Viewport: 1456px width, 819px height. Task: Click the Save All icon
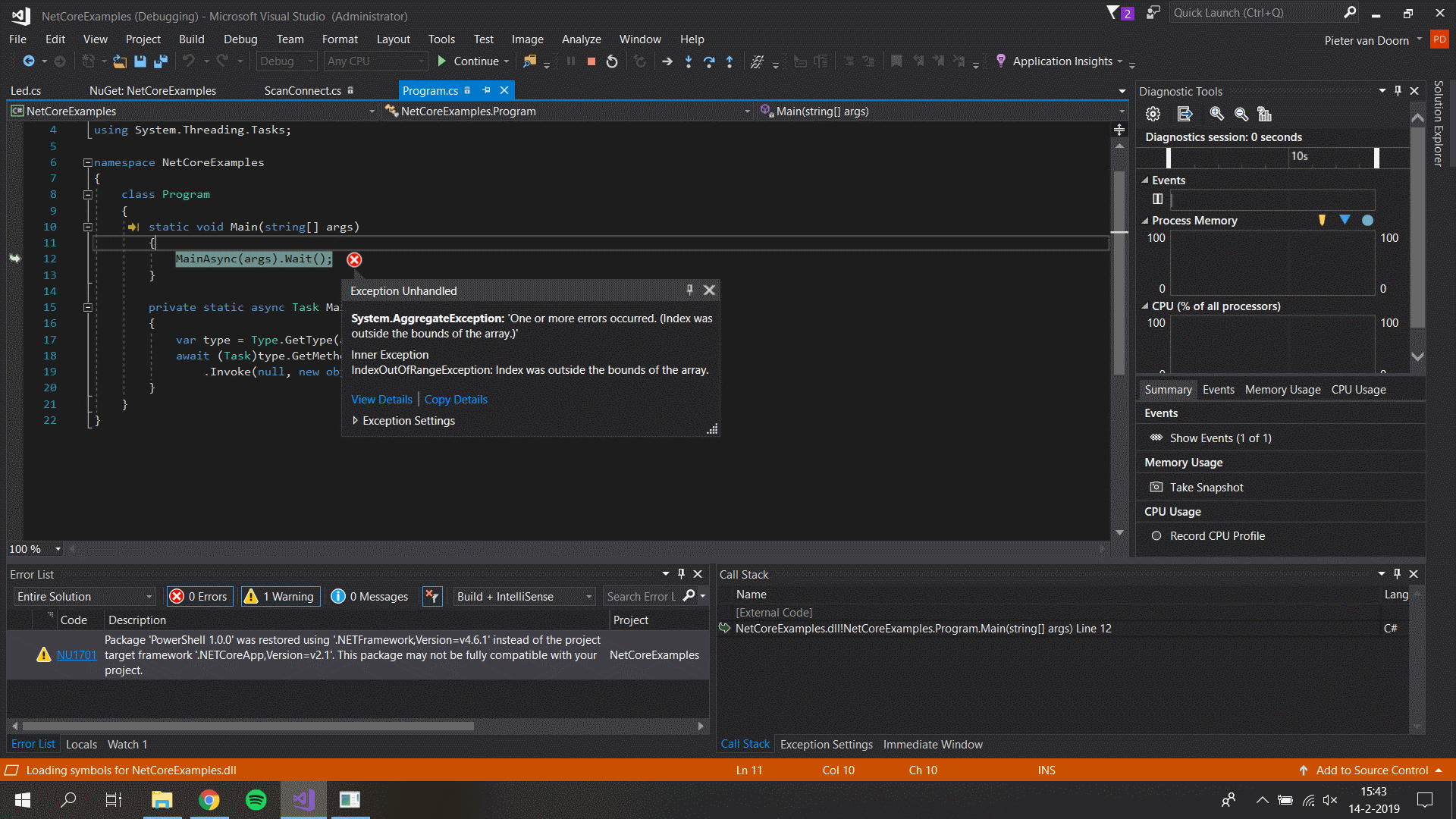(160, 61)
